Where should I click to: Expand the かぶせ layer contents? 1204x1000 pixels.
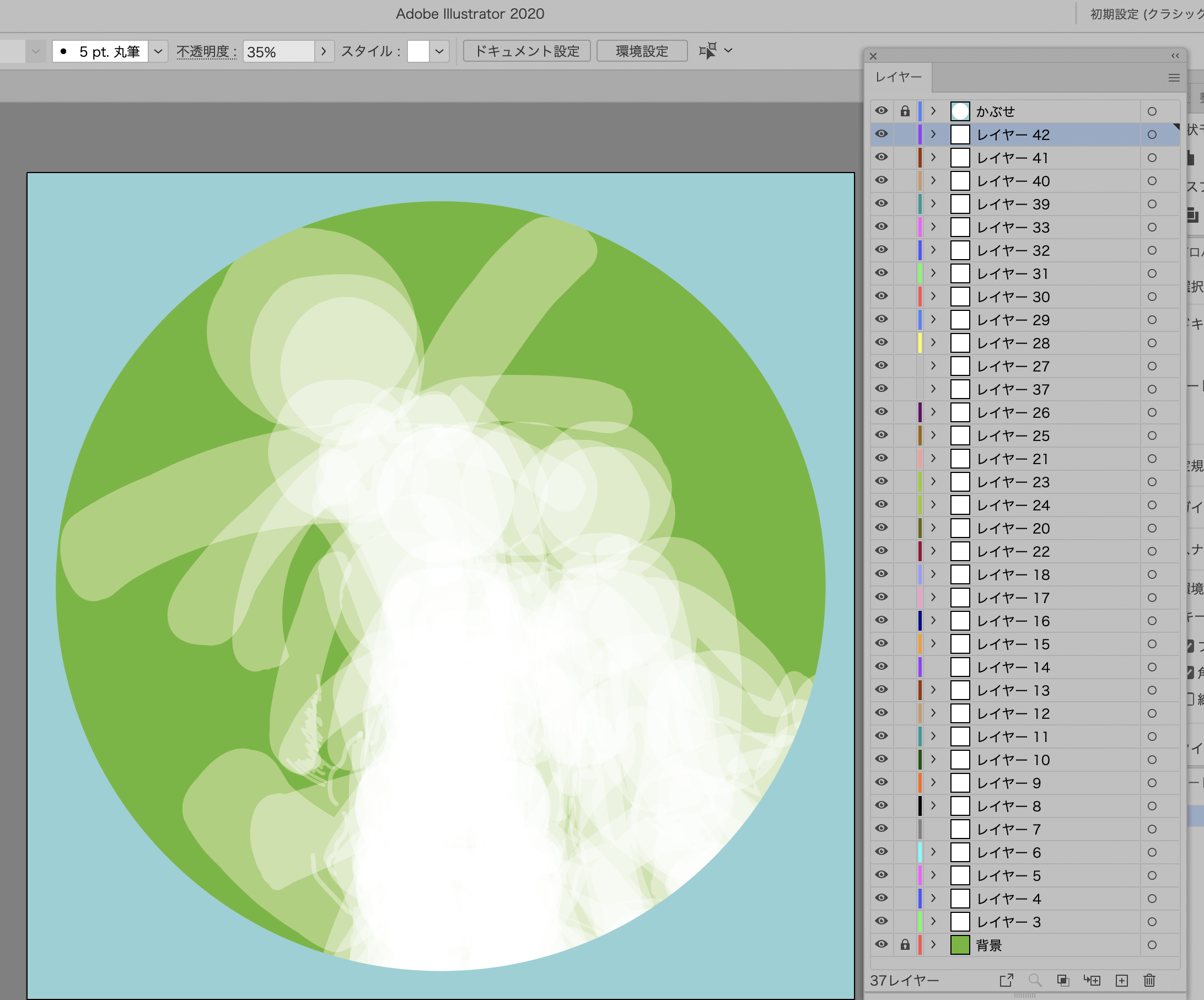pyautogui.click(x=933, y=111)
